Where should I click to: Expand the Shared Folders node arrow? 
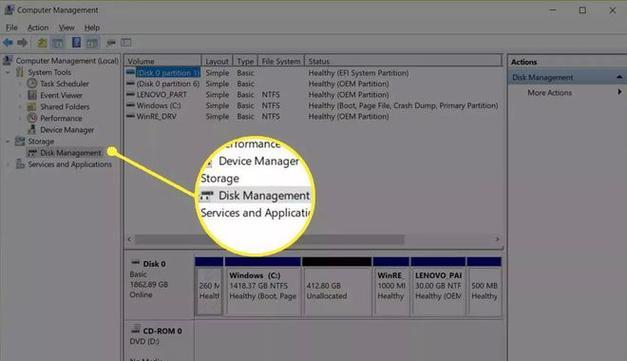pyautogui.click(x=20, y=107)
